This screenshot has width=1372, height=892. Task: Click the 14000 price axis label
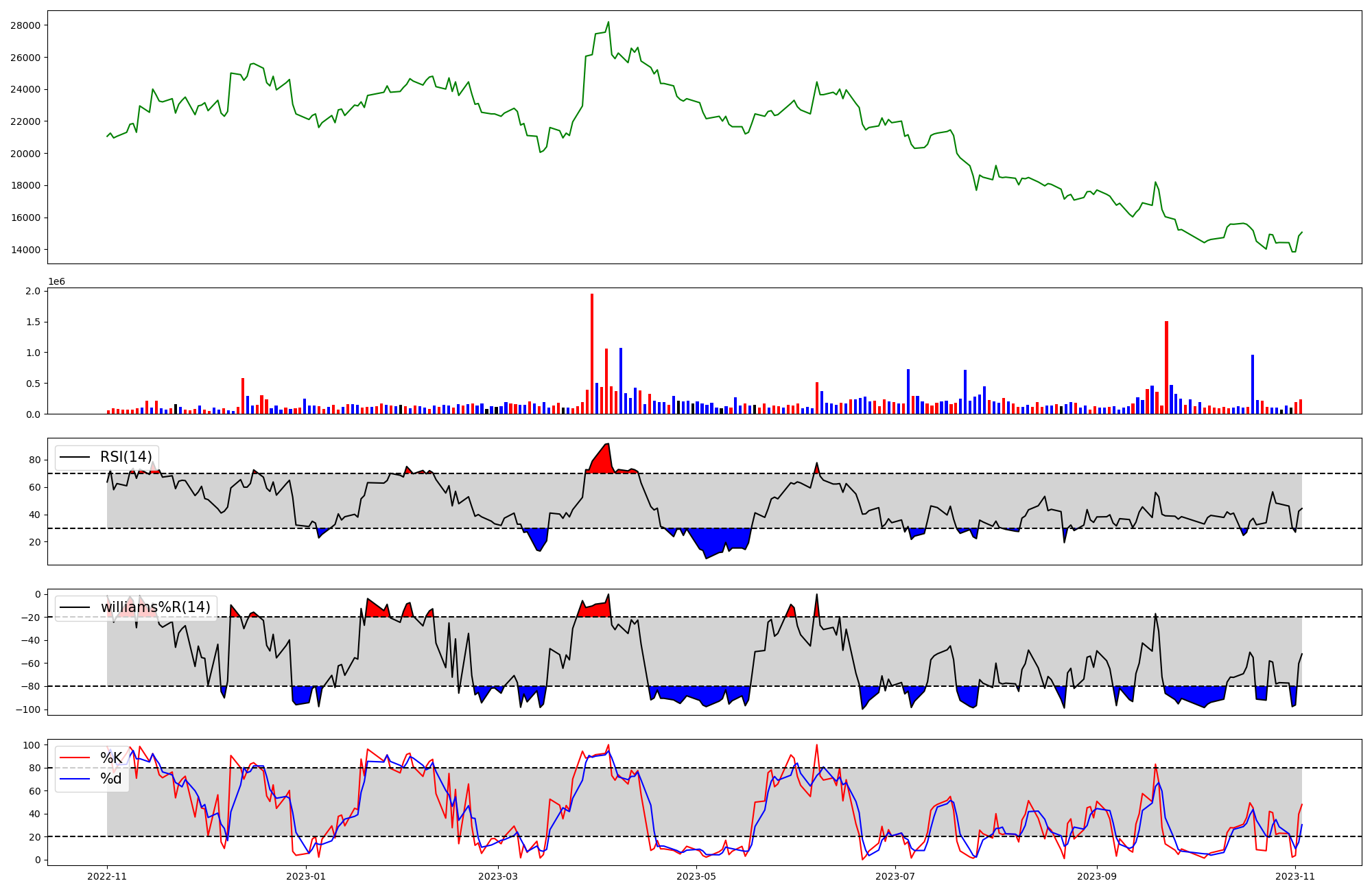click(x=25, y=250)
